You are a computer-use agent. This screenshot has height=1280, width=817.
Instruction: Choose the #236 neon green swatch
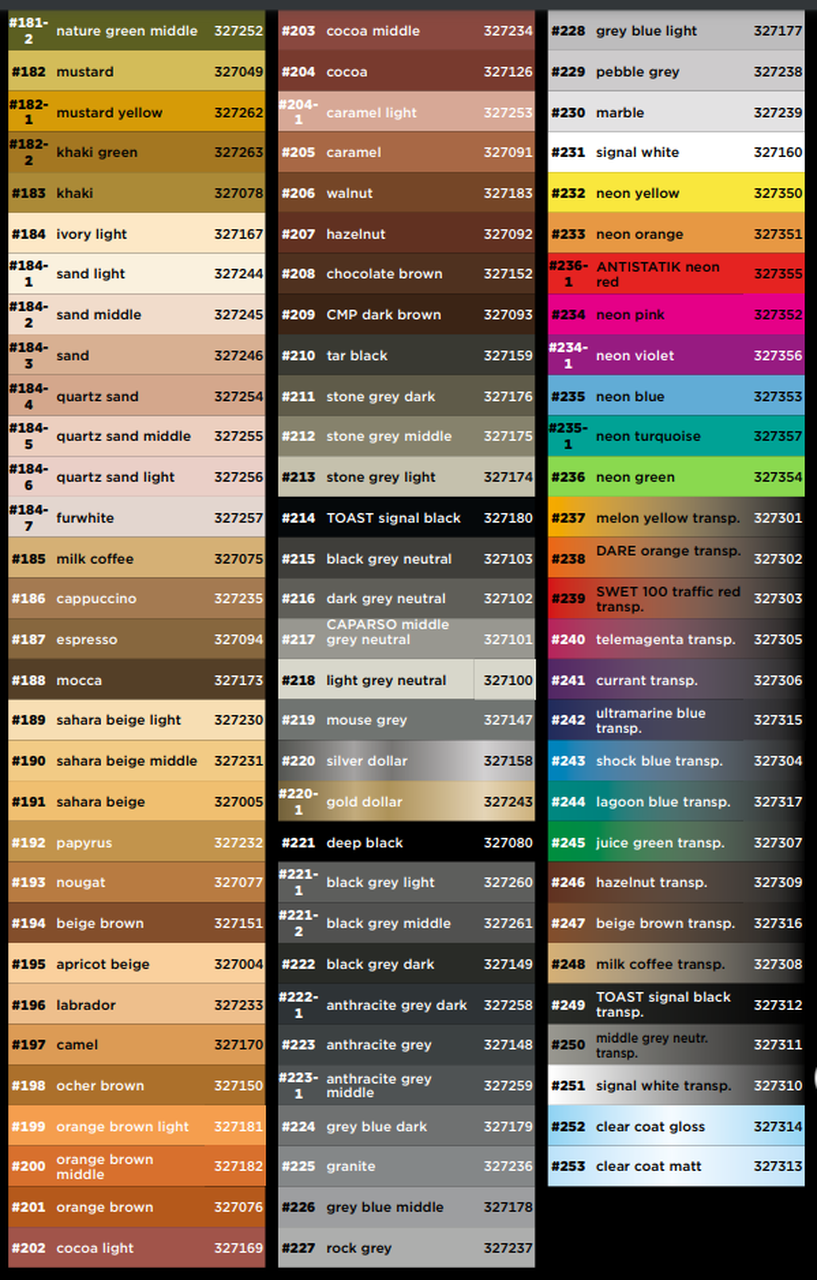[x=676, y=477]
